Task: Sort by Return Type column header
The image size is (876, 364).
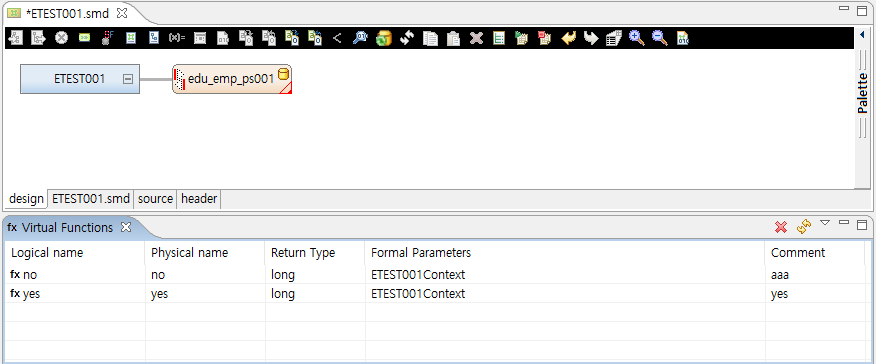Action: pos(315,253)
